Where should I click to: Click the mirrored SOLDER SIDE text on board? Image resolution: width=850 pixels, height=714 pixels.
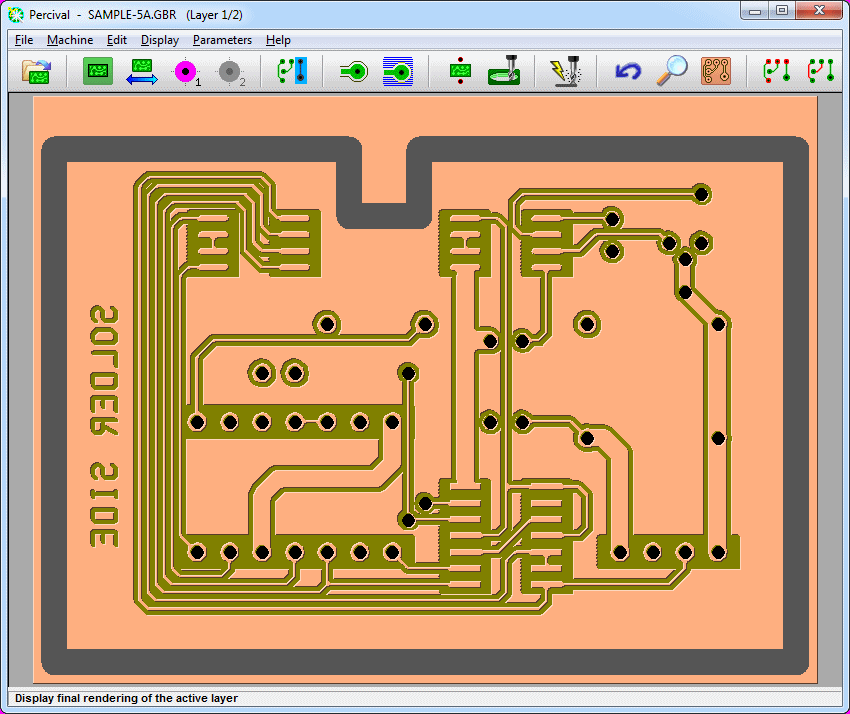pos(104,426)
